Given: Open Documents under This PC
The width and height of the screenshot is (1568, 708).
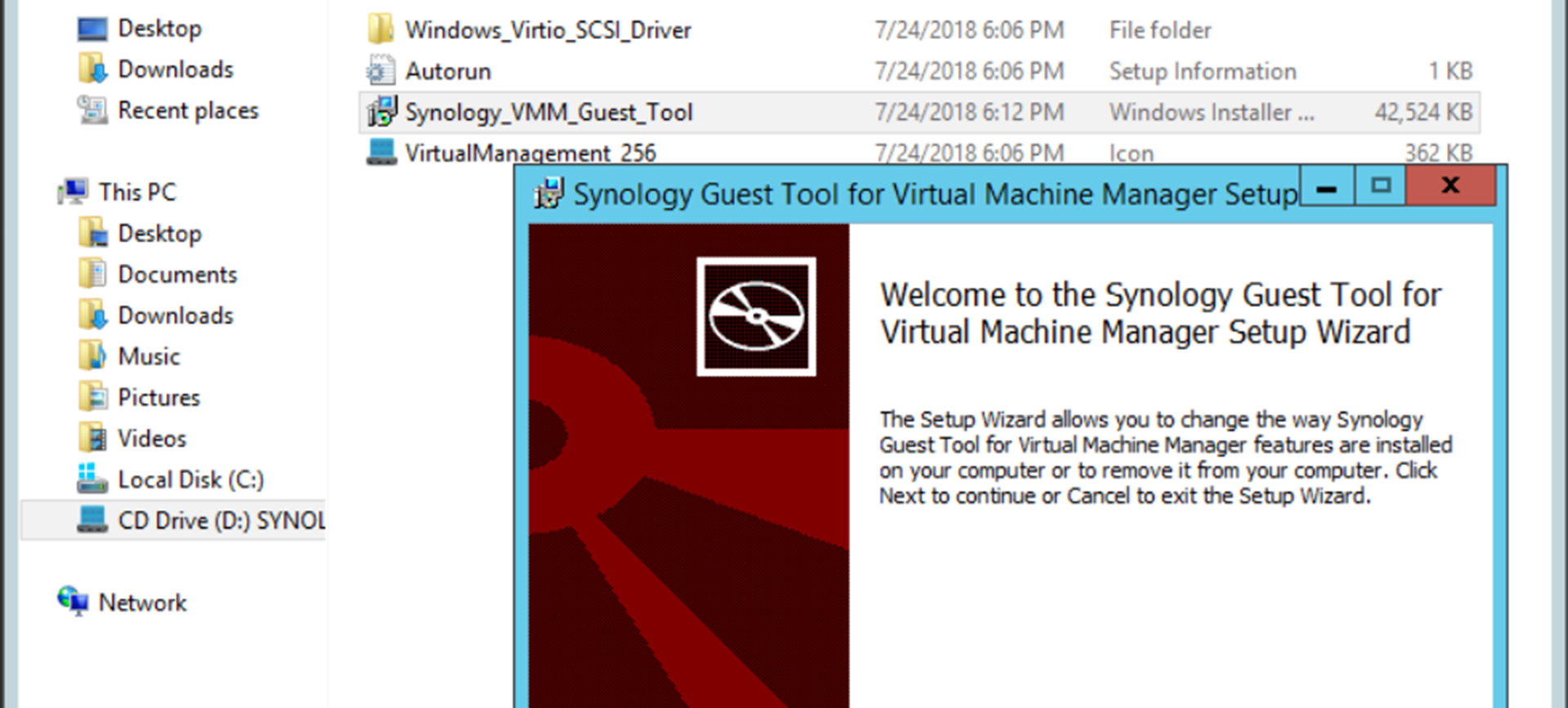Looking at the screenshot, I should [x=177, y=275].
